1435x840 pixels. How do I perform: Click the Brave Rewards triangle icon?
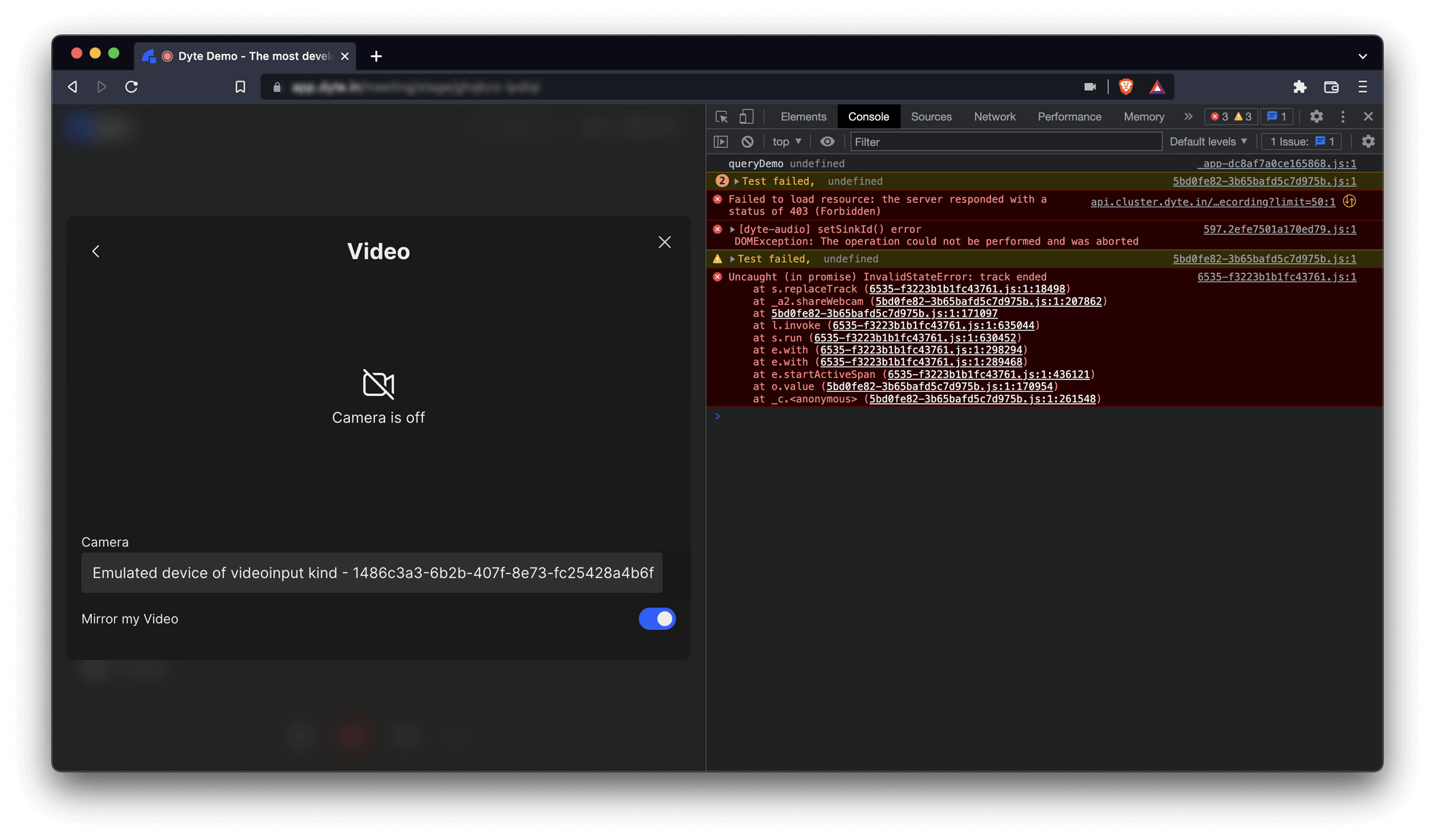(1157, 87)
